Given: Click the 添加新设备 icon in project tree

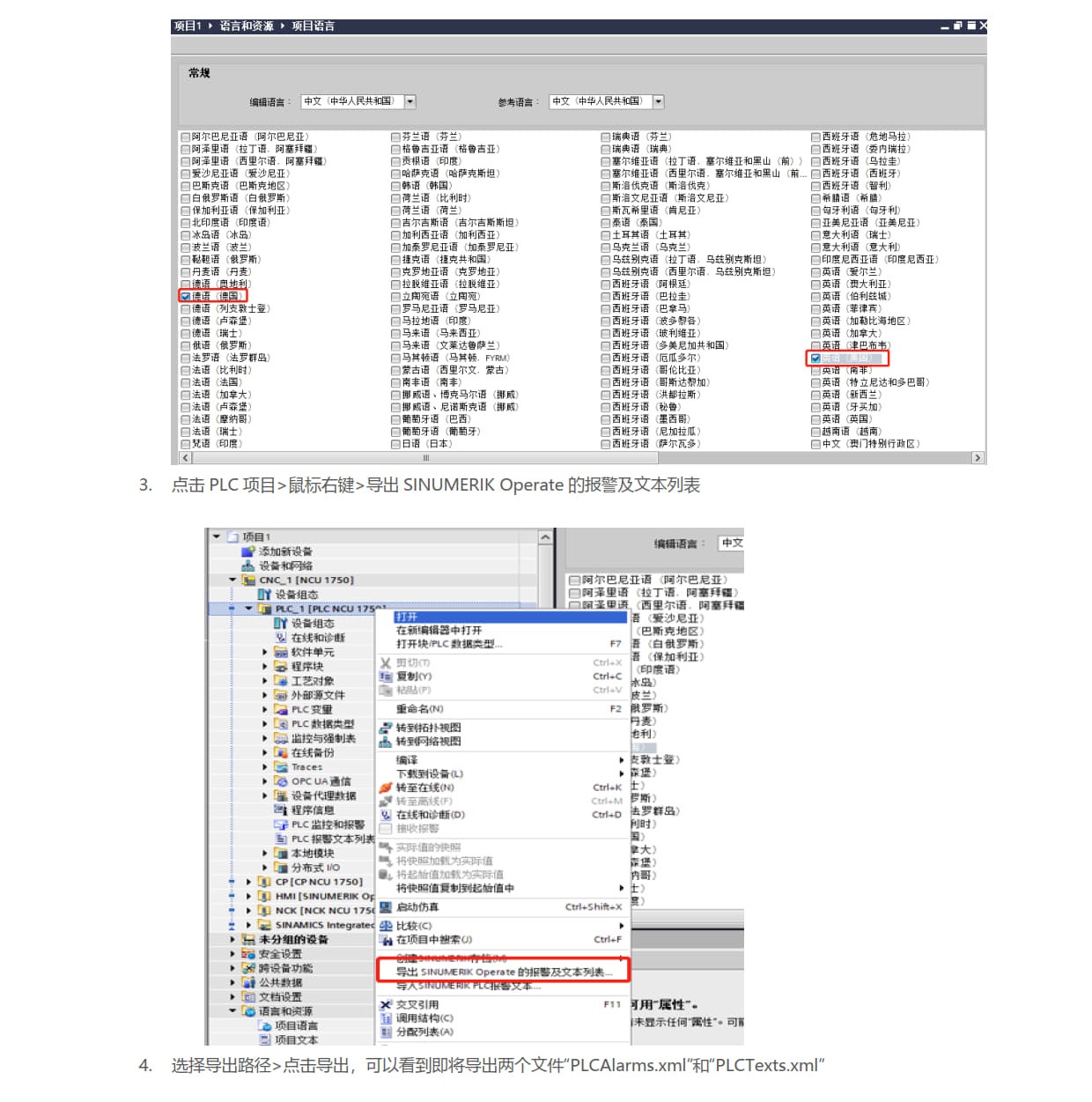Looking at the screenshot, I should [248, 551].
